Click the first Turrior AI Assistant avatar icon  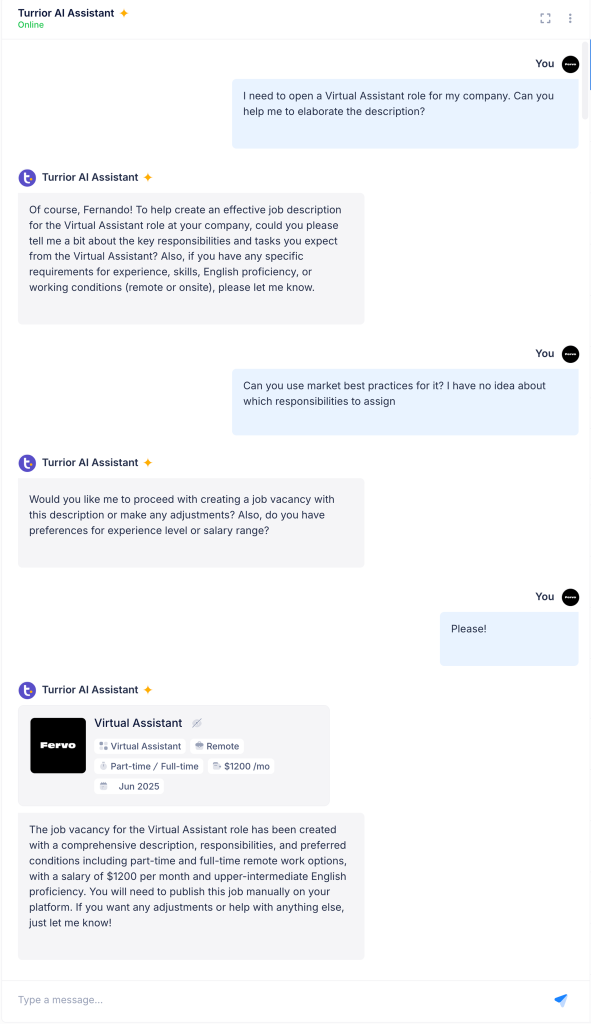coord(27,178)
